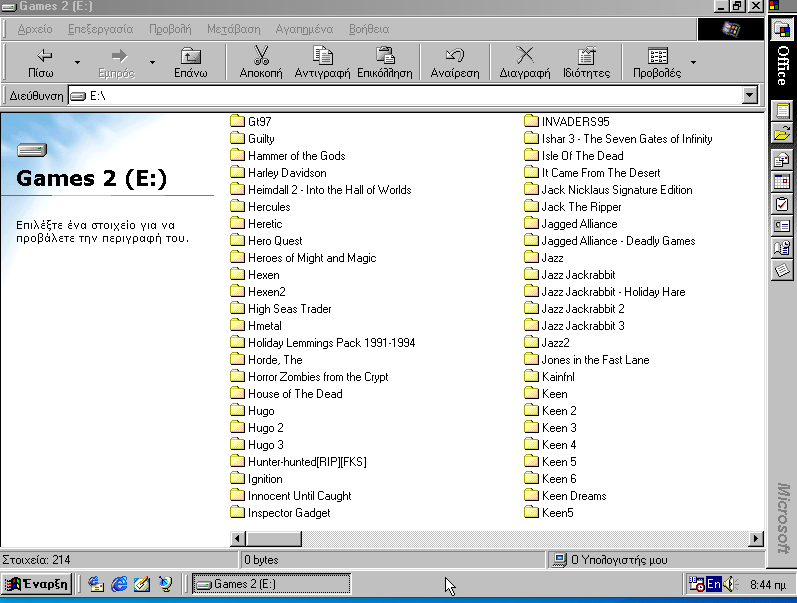Image resolution: width=797 pixels, height=603 pixels.
Task: Click the Undo (Αναίρεση) toolbar icon
Action: pos(454,62)
